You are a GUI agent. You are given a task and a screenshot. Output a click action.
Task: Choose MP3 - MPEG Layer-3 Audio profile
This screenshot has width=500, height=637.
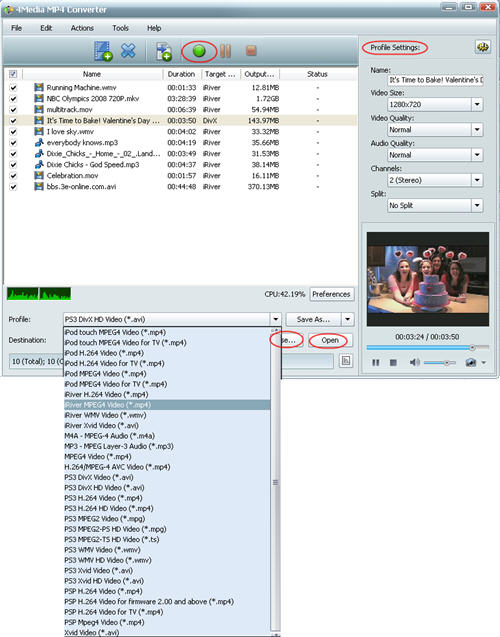[x=167, y=446]
